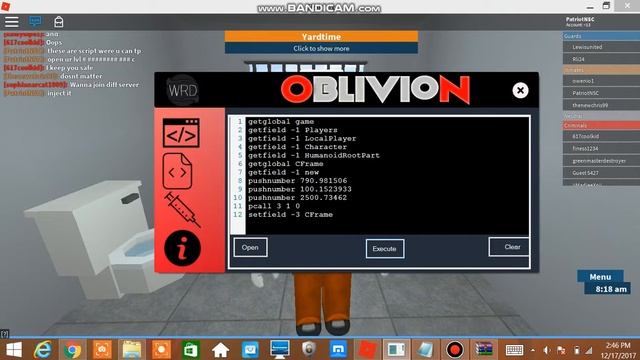This screenshot has width=640, height=360.
Task: Select player thenewchris99 in player list
Action: (x=601, y=105)
